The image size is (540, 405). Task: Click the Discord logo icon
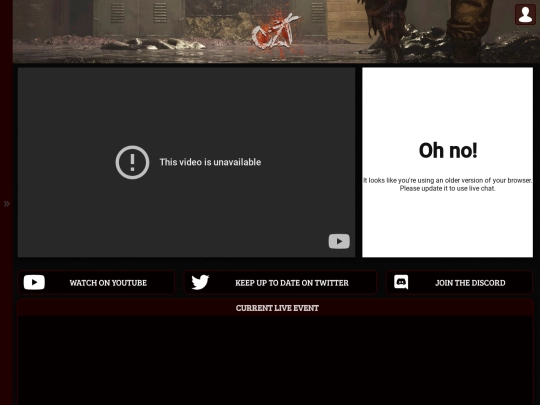[401, 282]
